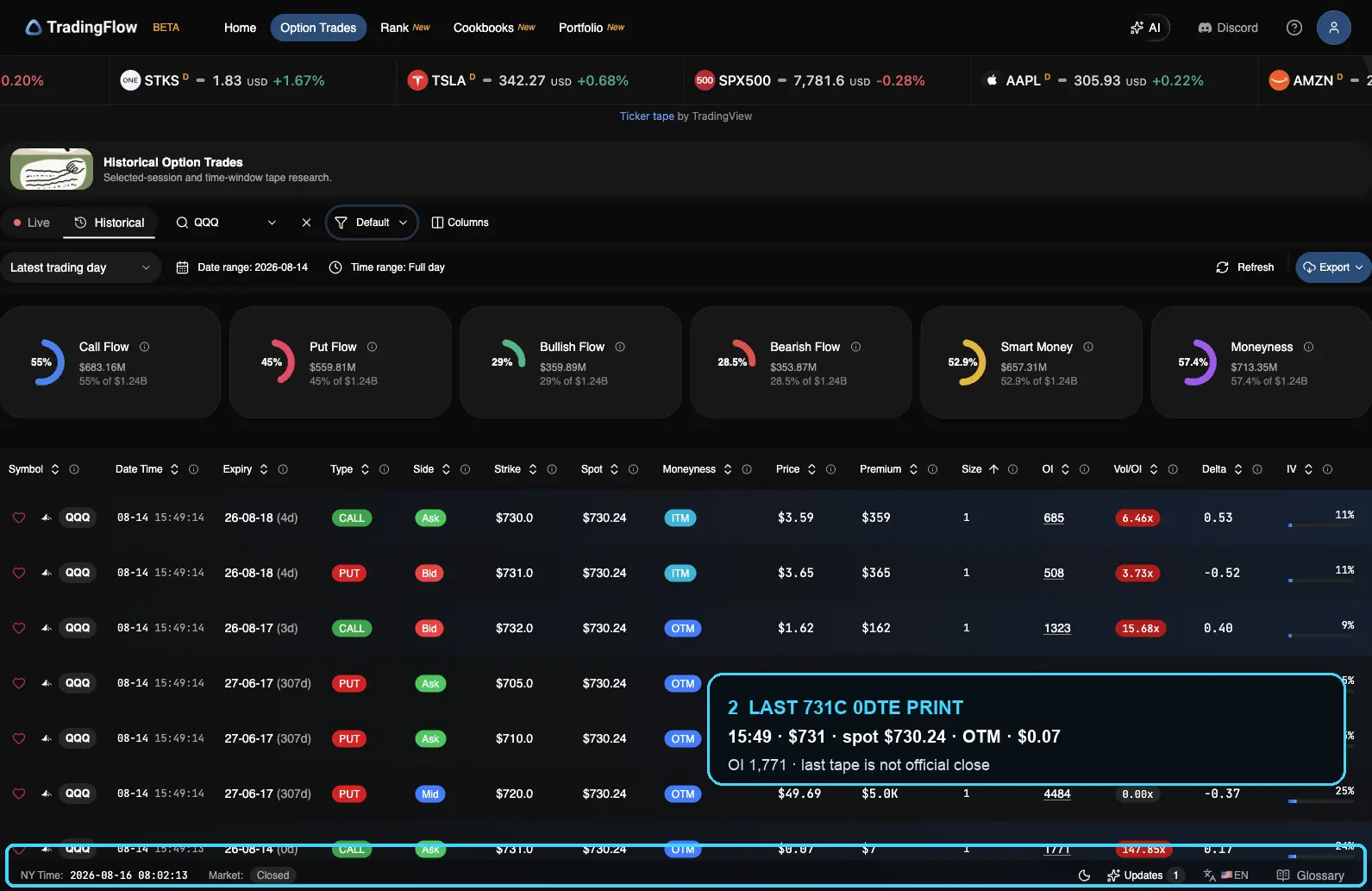The width and height of the screenshot is (1372, 891).
Task: Switch to the Historical tab
Action: tap(110, 223)
